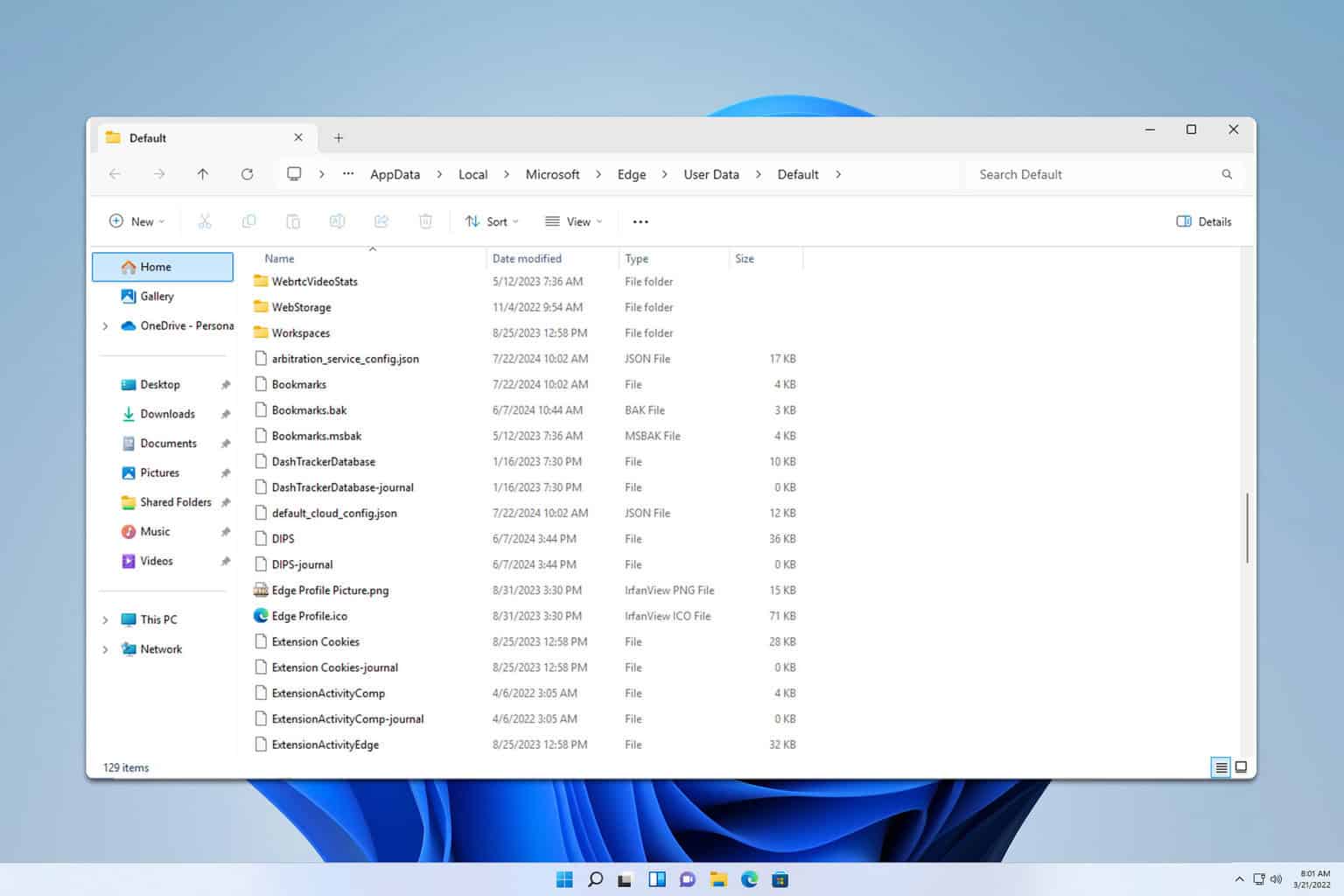This screenshot has height=896, width=1344.
Task: Open the See more ellipsis icon
Action: (x=640, y=220)
